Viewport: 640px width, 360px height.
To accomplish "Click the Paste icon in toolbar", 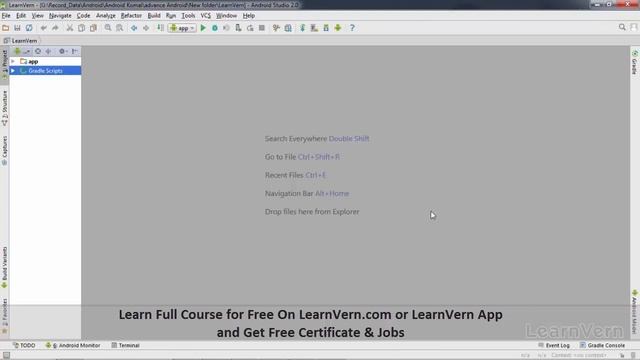I will point(93,28).
